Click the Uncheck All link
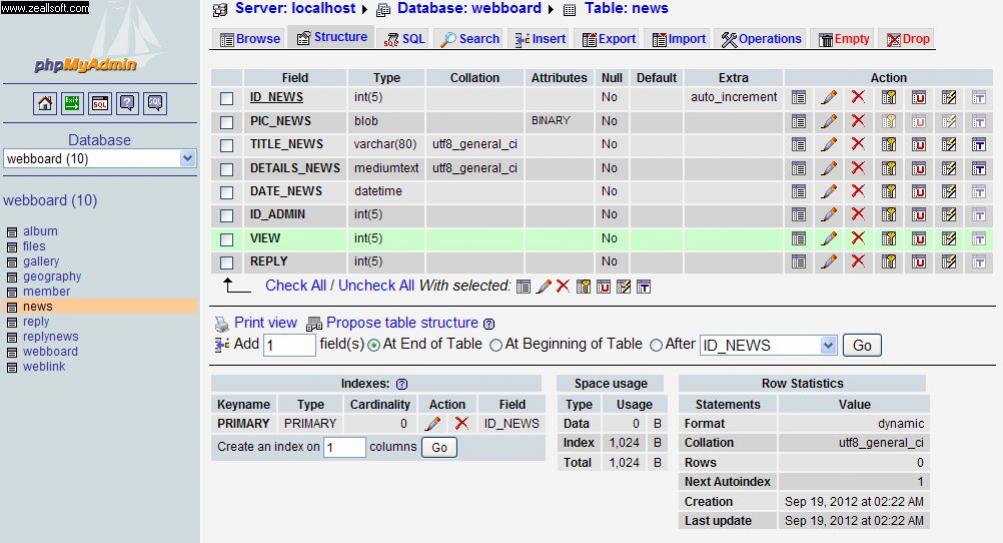This screenshot has height=543, width=1003. coord(376,286)
